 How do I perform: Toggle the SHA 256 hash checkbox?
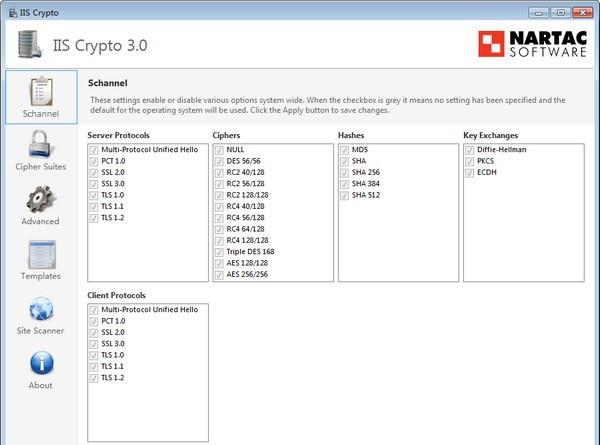tap(344, 173)
